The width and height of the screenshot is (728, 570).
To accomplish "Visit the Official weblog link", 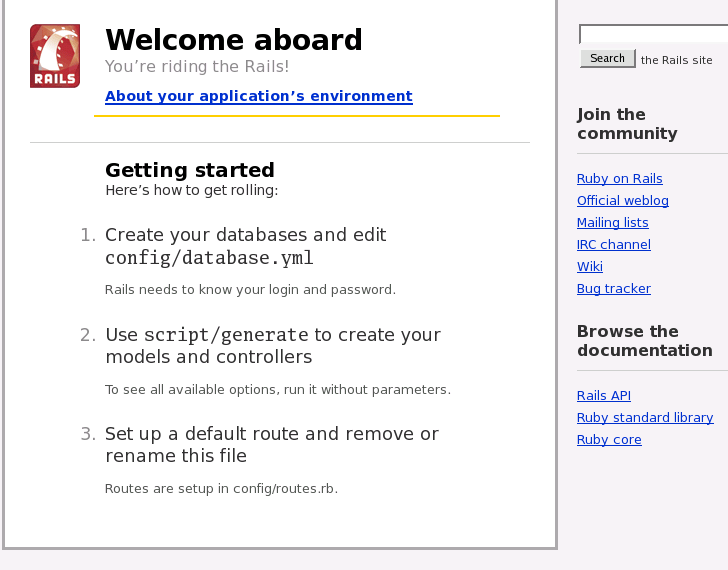I will [x=623, y=201].
